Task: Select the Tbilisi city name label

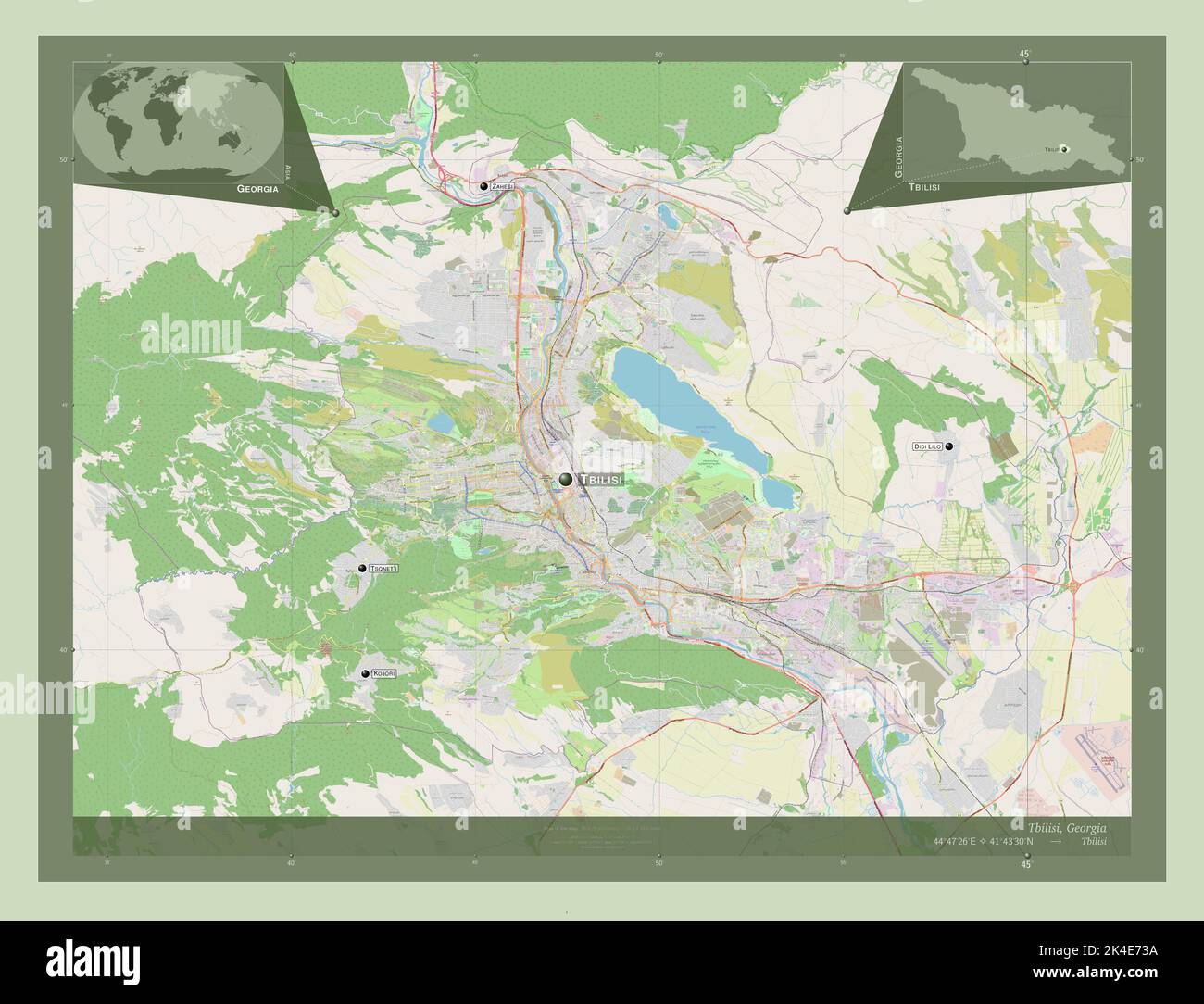Action: pos(601,480)
